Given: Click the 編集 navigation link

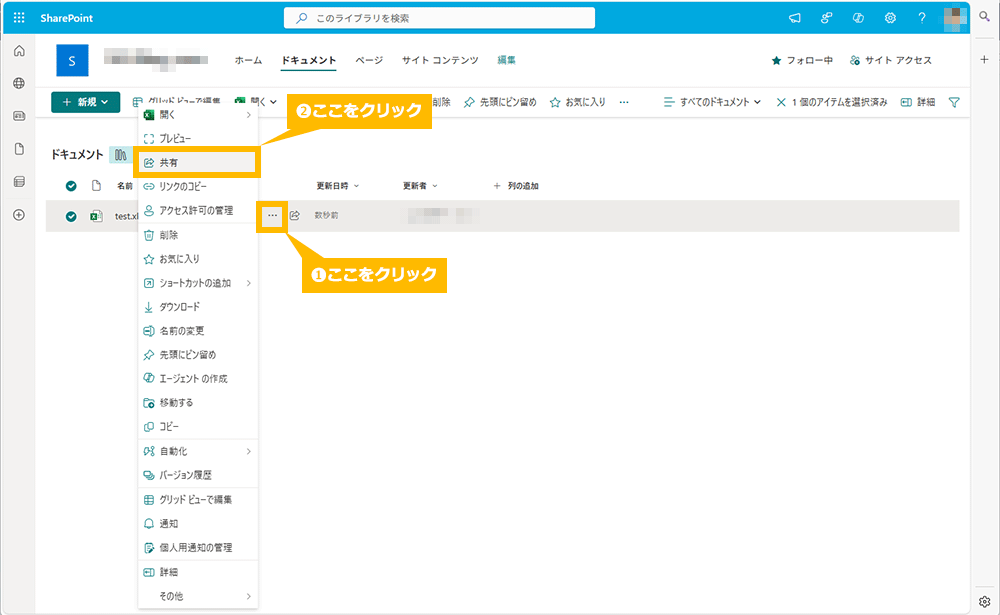Looking at the screenshot, I should pyautogui.click(x=506, y=60).
